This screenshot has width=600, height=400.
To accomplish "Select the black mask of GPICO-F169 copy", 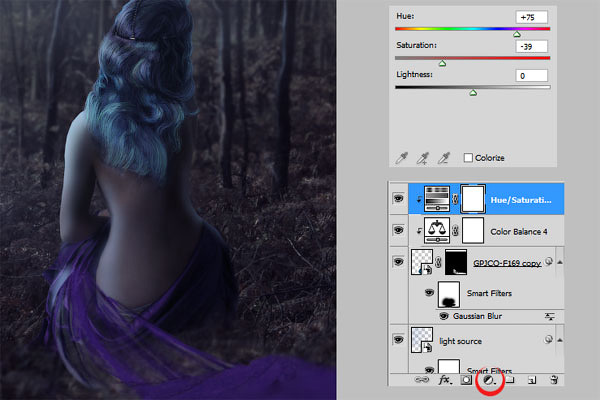I will click(x=456, y=262).
